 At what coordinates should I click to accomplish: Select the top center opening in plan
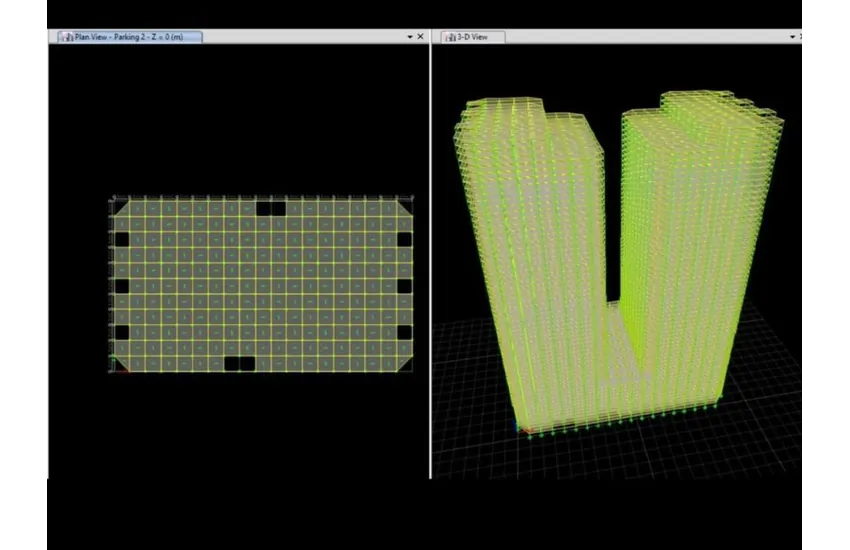(x=270, y=208)
